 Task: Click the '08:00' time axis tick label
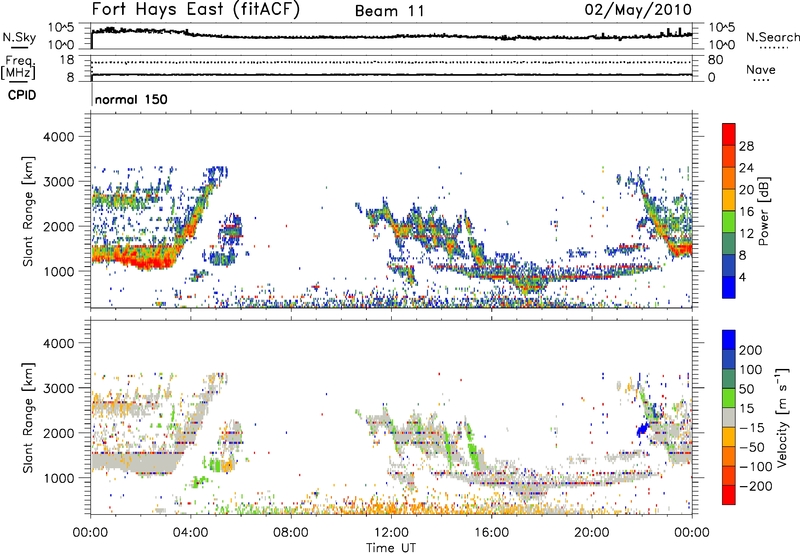point(291,533)
